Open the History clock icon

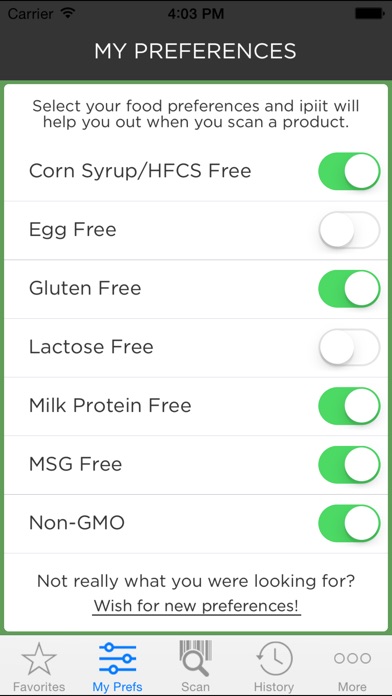click(274, 658)
